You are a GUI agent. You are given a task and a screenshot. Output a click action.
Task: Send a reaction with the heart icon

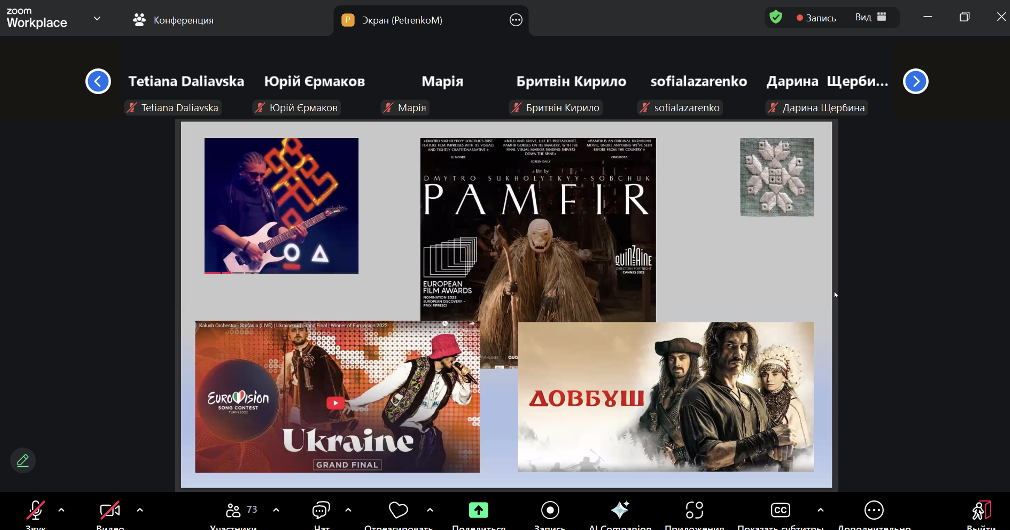(399, 511)
